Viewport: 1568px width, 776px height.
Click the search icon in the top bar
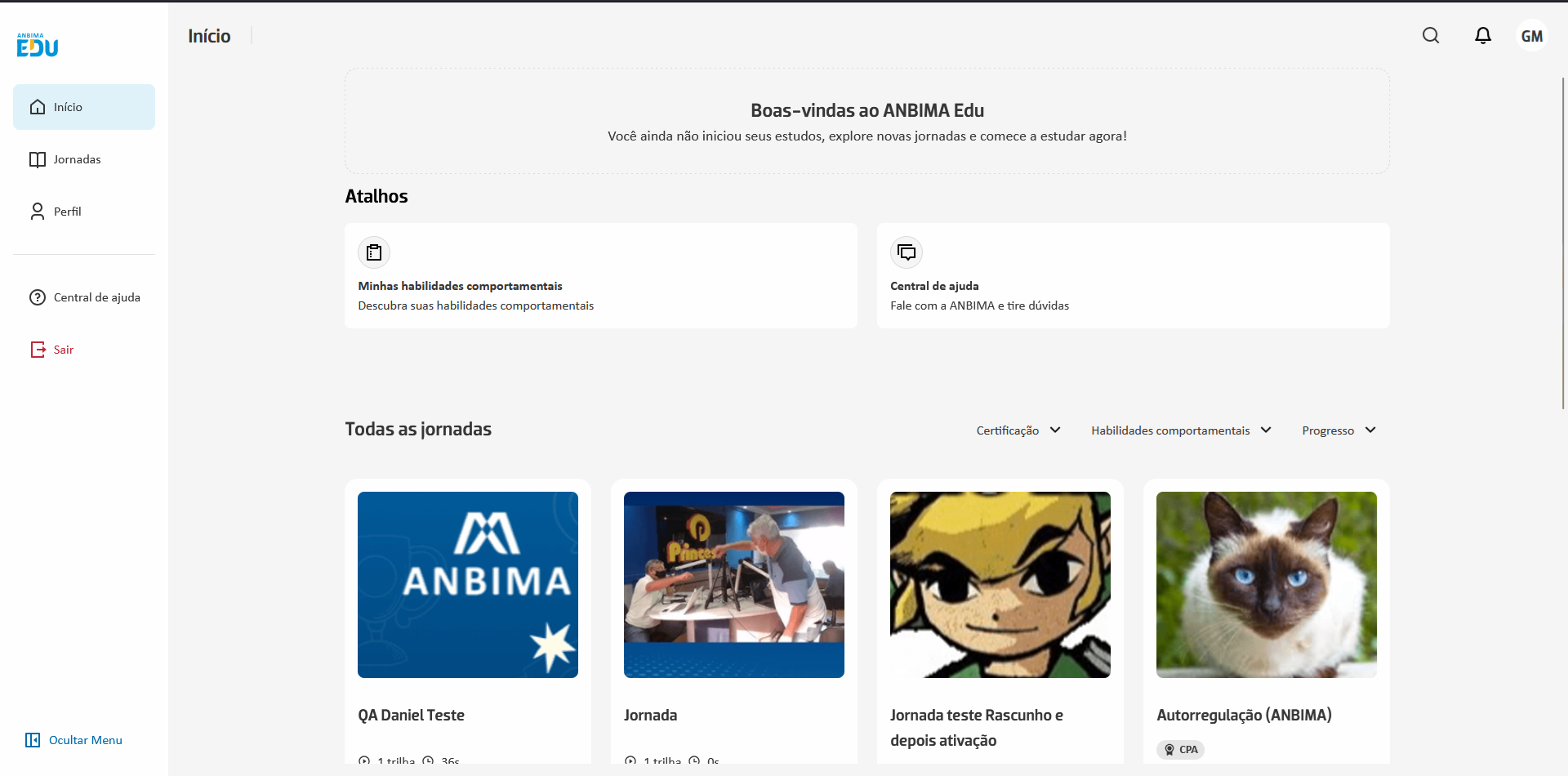pos(1431,35)
